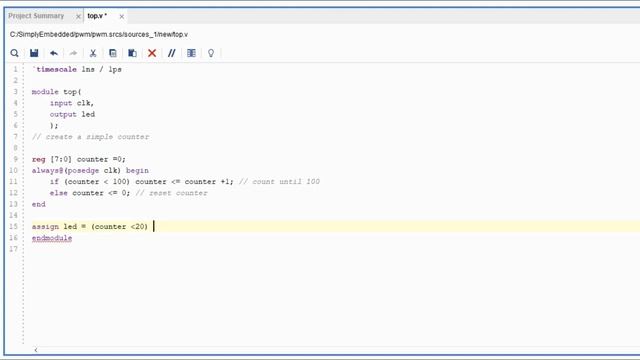Viewport: 640px width, 360px height.
Task: Click on 'input clk,' line
Action: (x=72, y=103)
